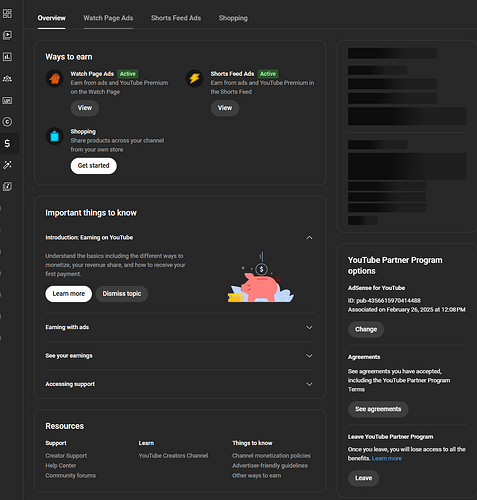Image resolution: width=477 pixels, height=500 pixels.
Task: Open the See agreements button
Action: 378,409
